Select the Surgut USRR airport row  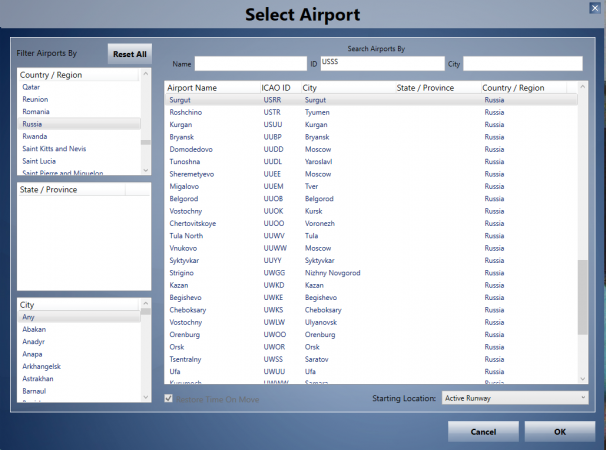pyautogui.click(x=371, y=100)
